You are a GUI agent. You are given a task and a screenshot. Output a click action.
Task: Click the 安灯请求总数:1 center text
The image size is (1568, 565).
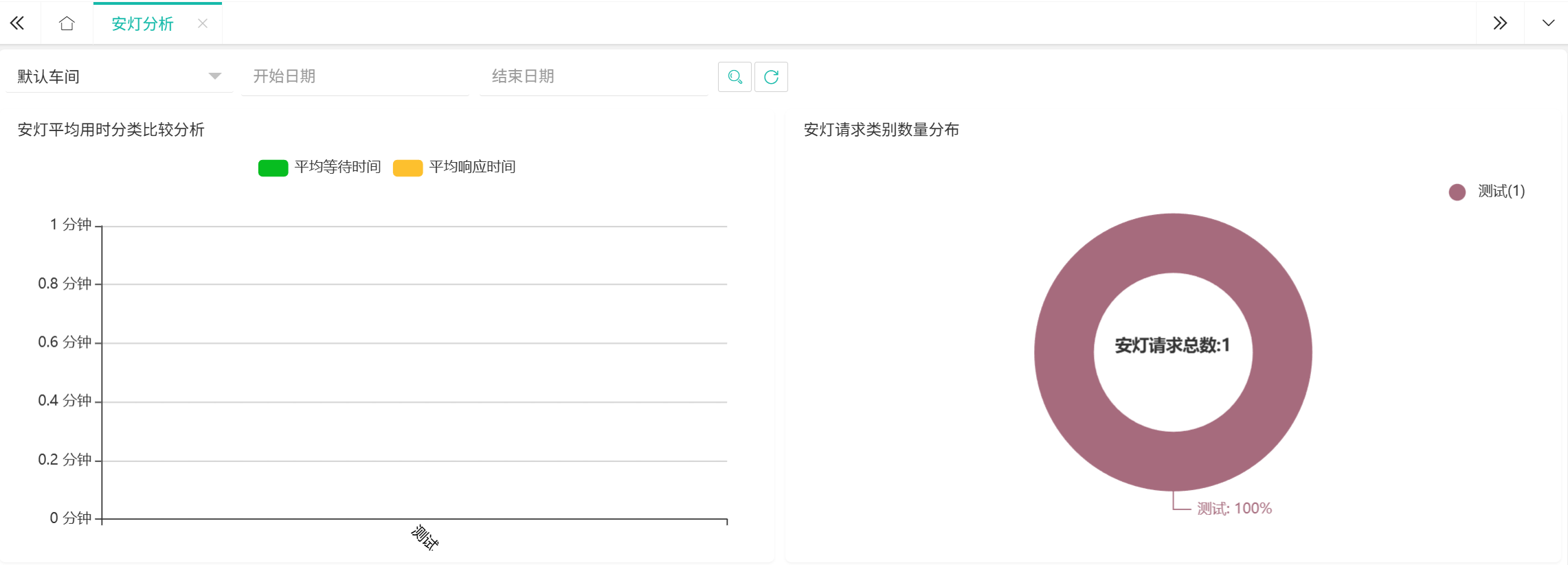point(1172,345)
